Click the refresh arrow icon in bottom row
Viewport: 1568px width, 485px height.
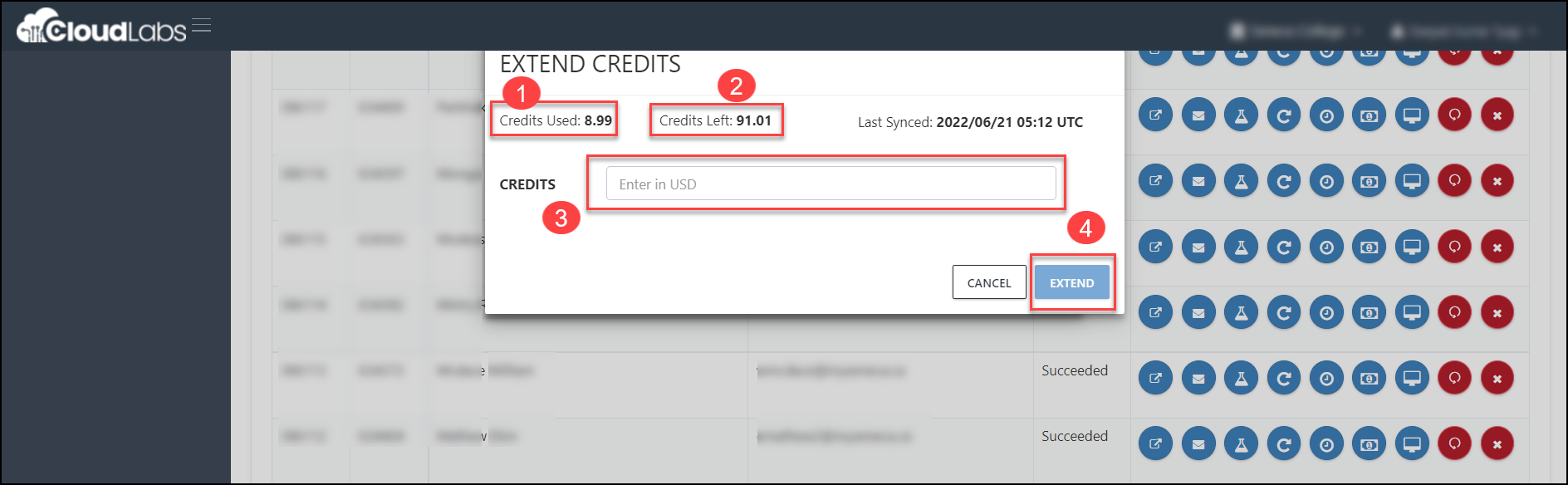point(1284,444)
